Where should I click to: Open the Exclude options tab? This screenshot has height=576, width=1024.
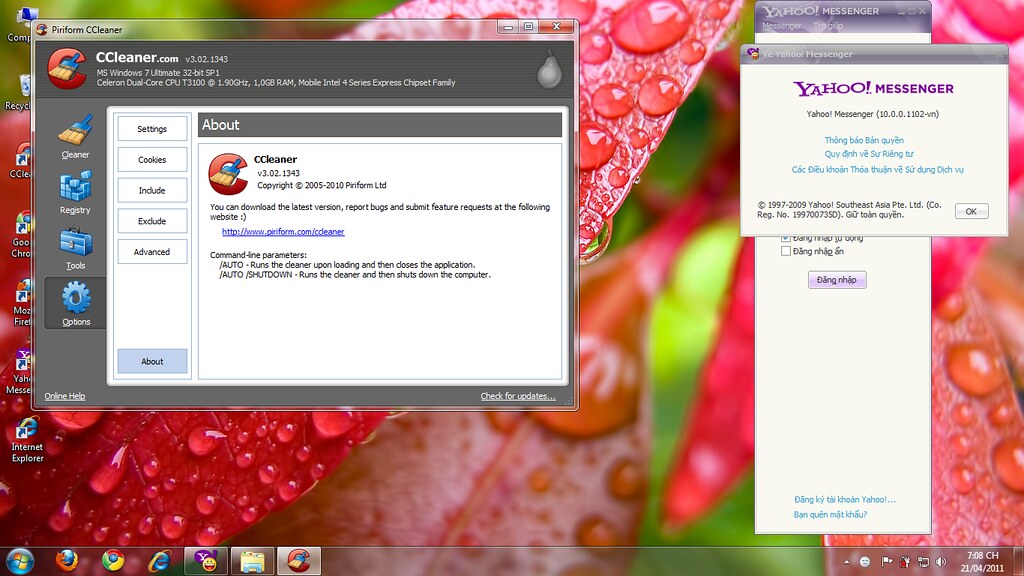(x=152, y=221)
